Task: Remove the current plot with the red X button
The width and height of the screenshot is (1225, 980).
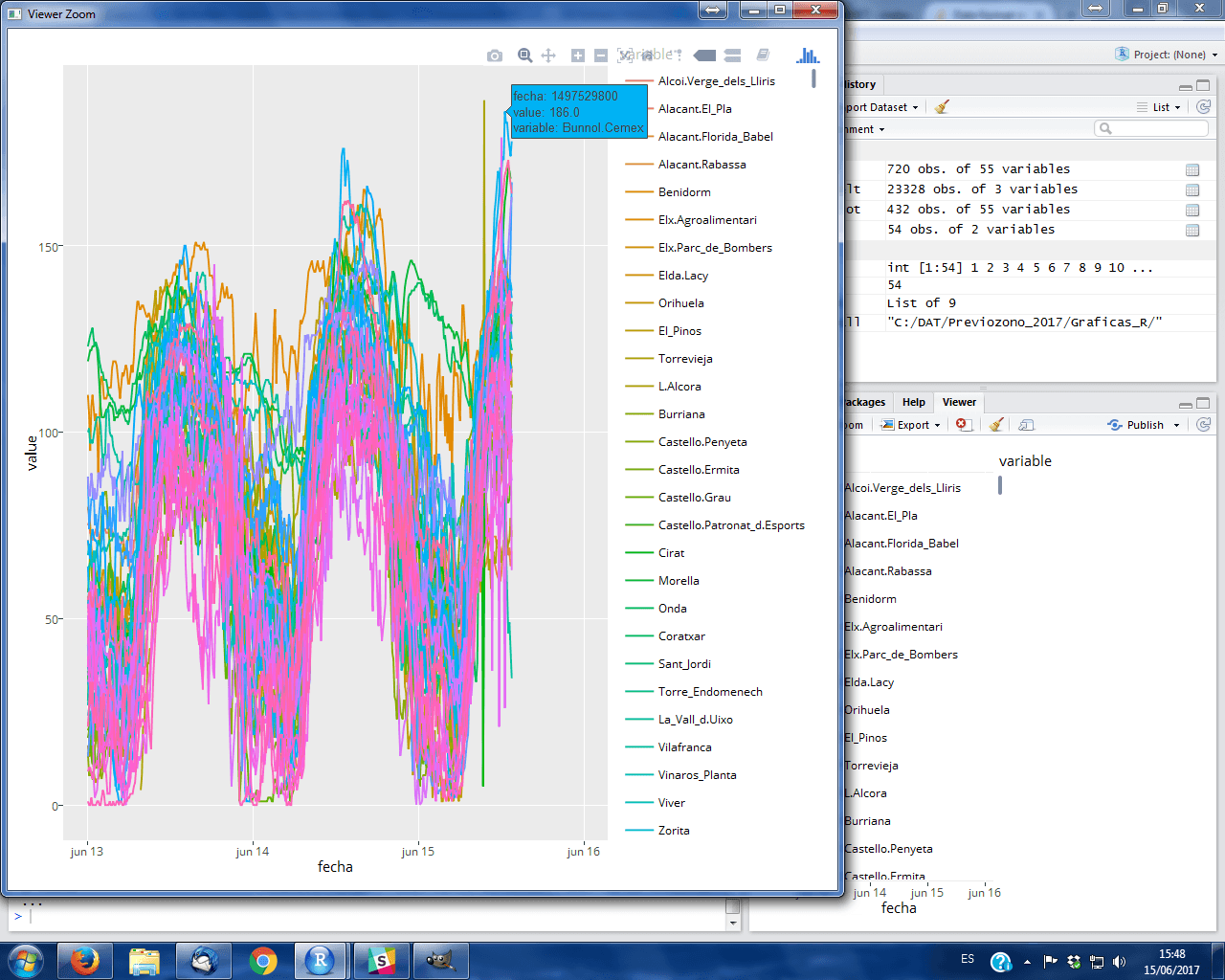Action: click(x=964, y=424)
